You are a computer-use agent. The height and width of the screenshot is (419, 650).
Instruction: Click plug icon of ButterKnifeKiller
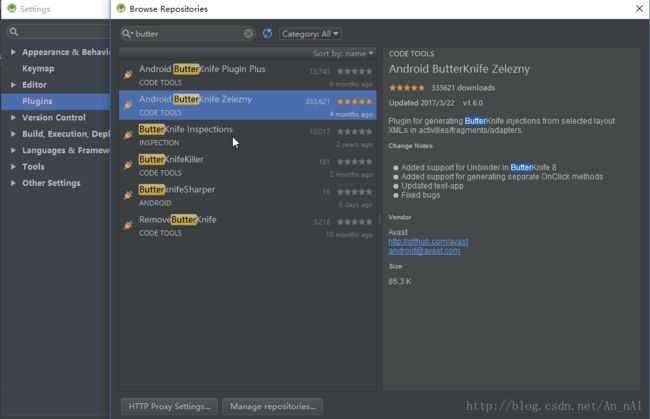[128, 165]
